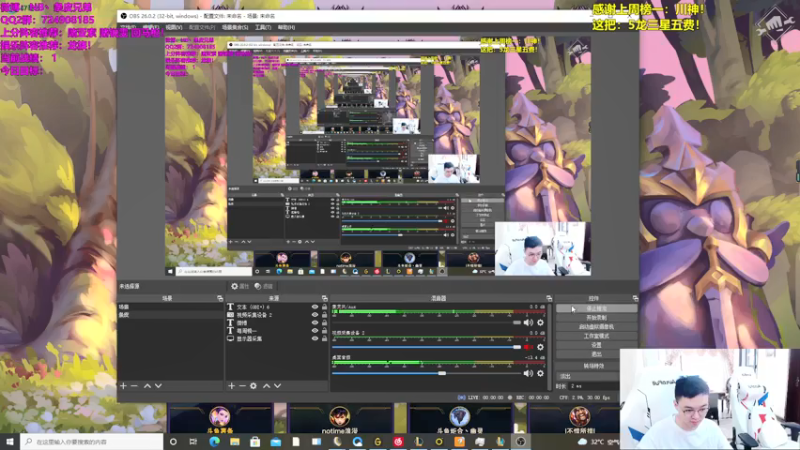The width and height of the screenshot is (800, 450).
Task: Open gear settings for 麦克风/Aux channel
Action: coord(540,322)
